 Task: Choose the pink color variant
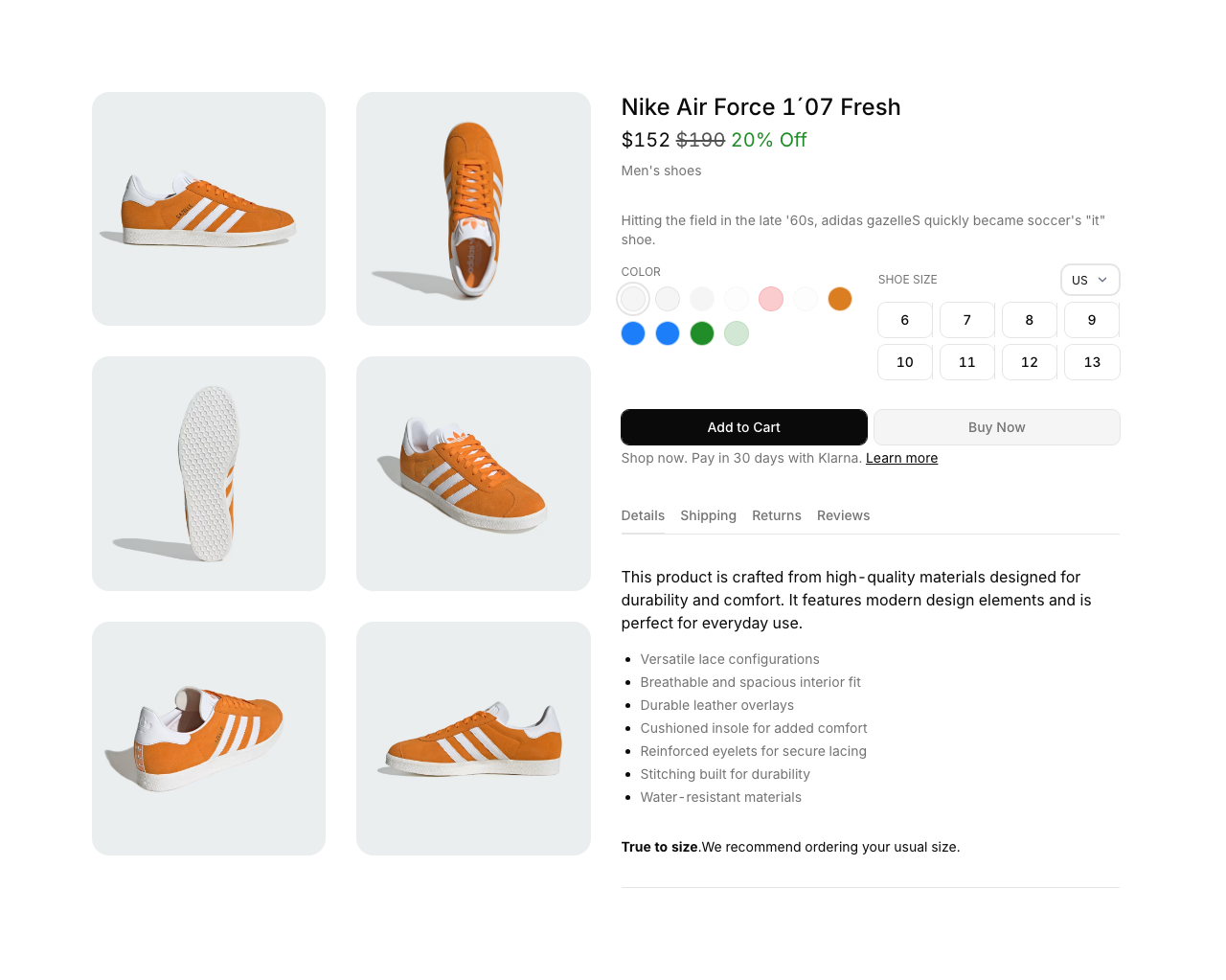coord(770,298)
